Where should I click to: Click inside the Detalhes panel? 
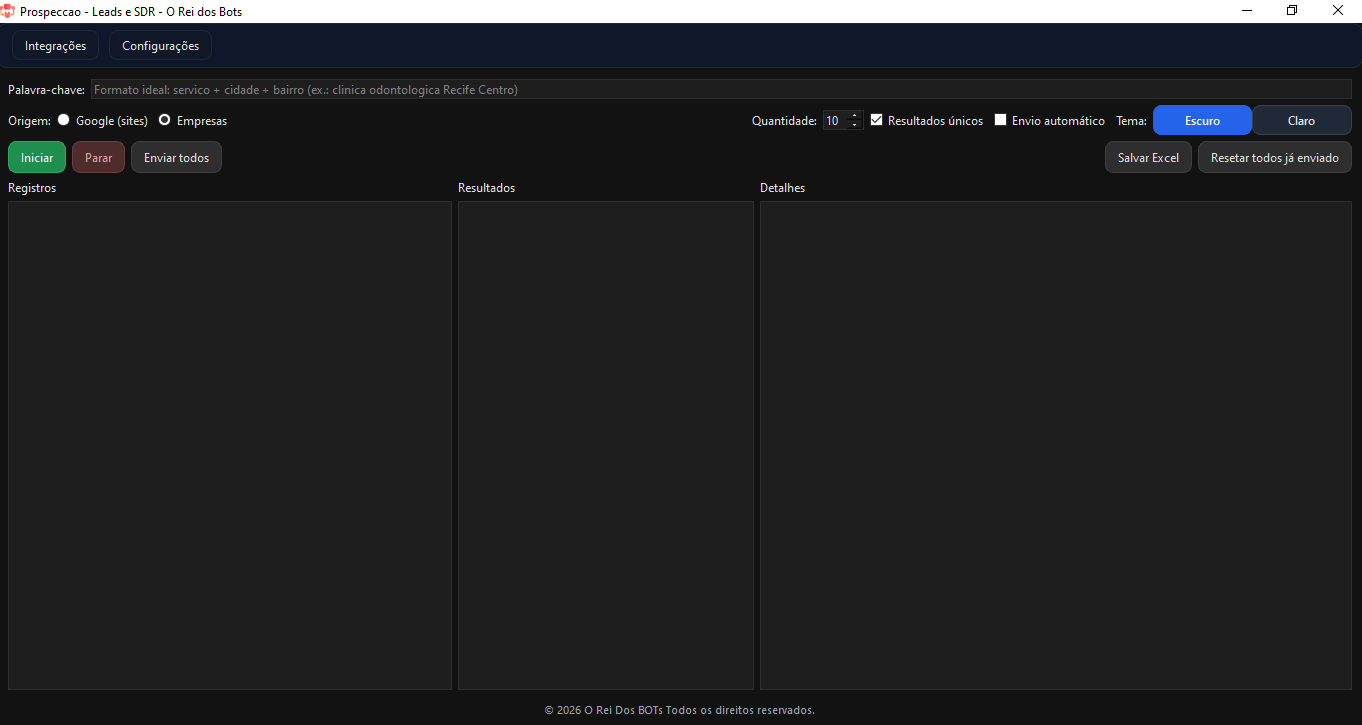pyautogui.click(x=1055, y=445)
